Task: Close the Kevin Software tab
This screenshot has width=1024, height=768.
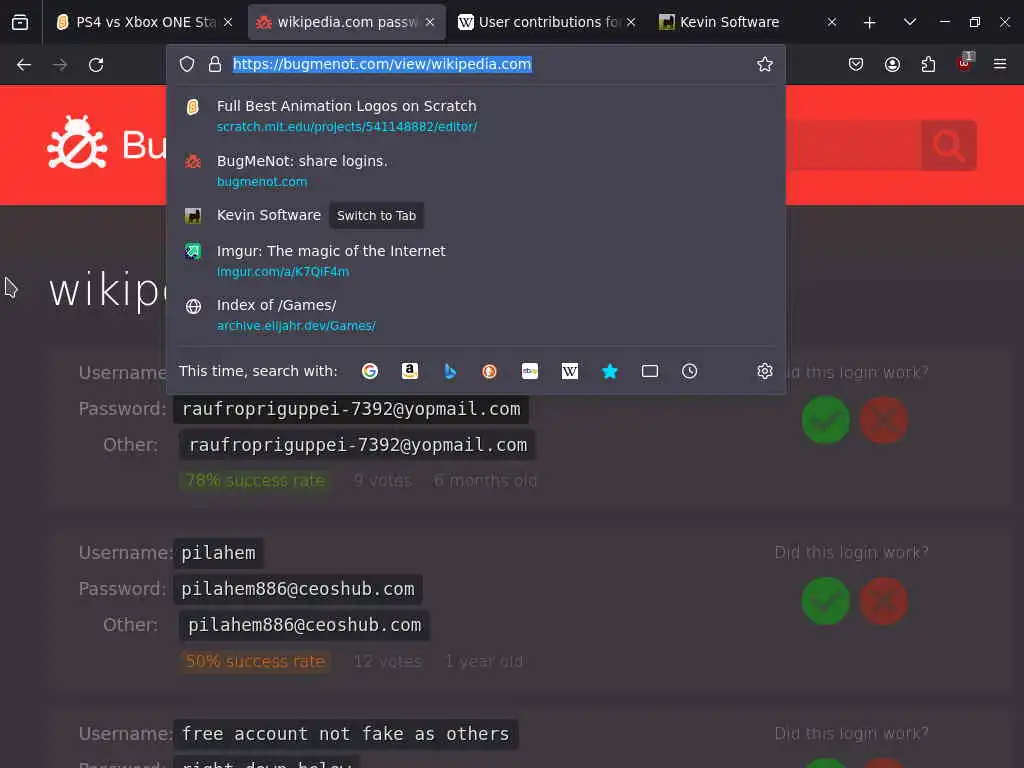Action: pyautogui.click(x=832, y=22)
